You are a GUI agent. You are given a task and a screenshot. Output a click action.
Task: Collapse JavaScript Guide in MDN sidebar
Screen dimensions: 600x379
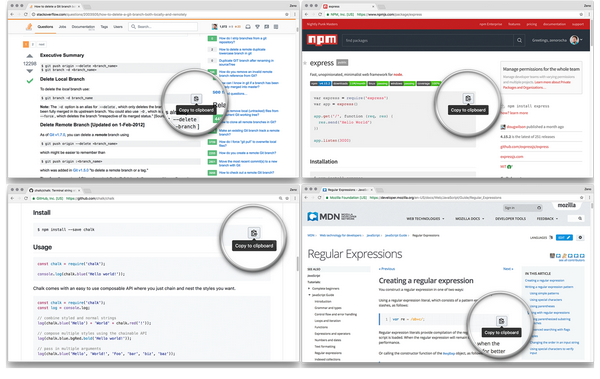309,295
